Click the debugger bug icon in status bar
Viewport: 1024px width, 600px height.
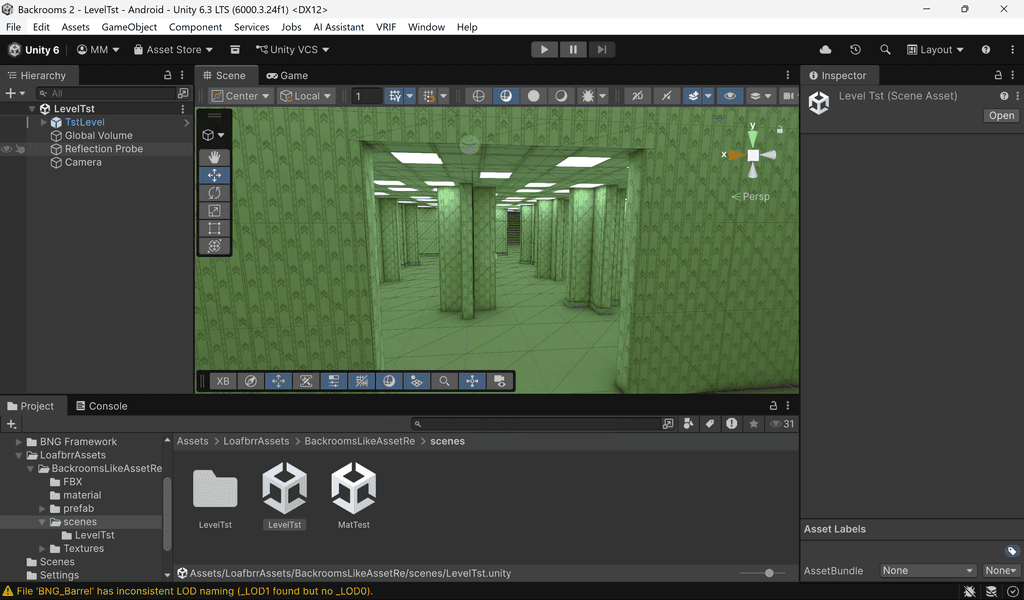coord(969,592)
